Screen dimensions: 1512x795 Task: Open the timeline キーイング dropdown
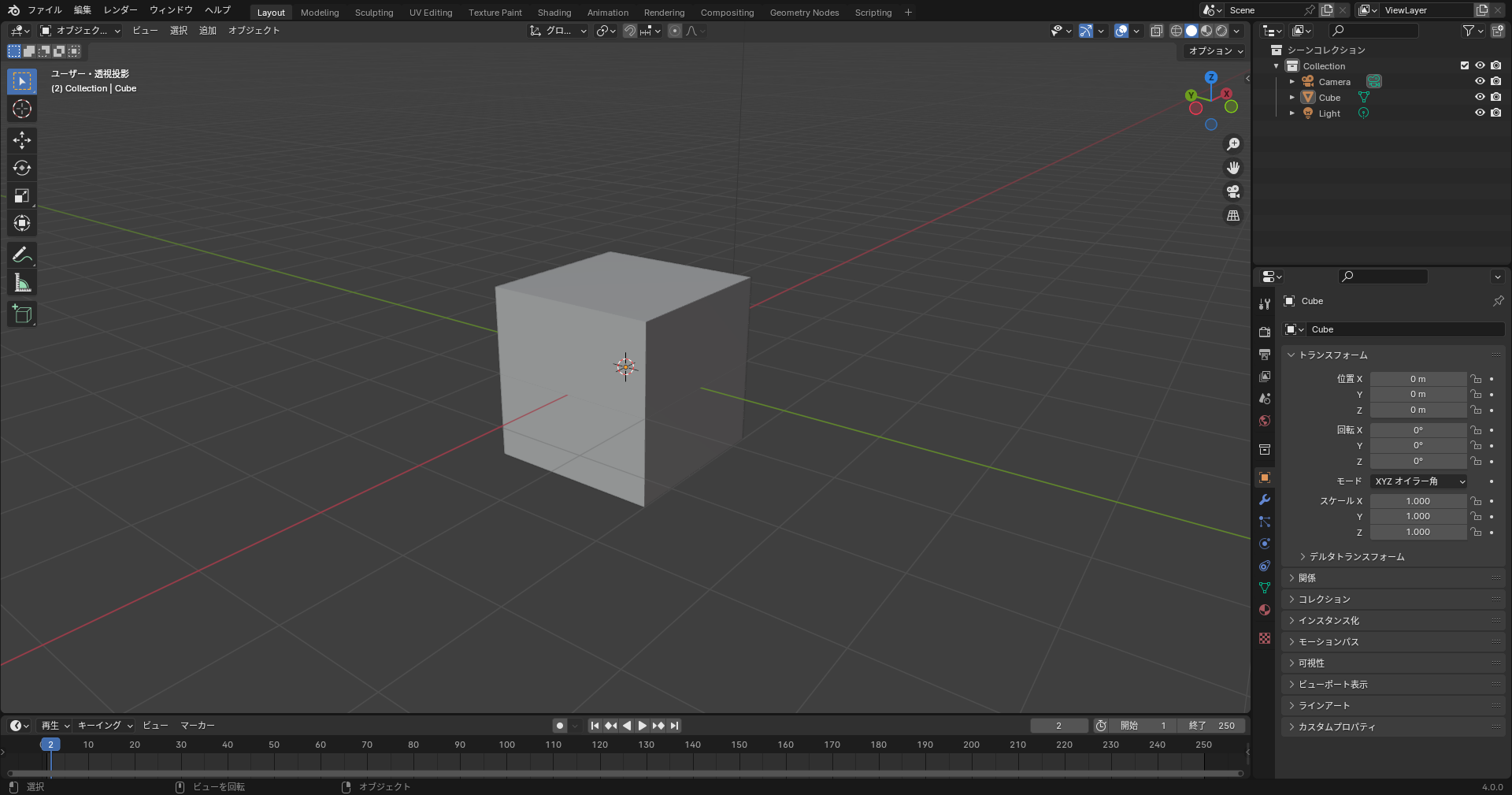coord(106,726)
